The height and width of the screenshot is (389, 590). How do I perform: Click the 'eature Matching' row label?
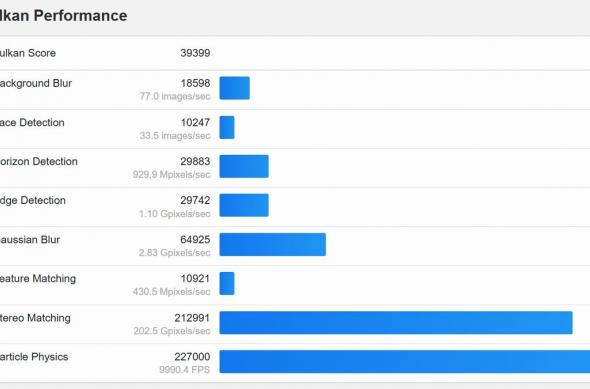pos(38,279)
